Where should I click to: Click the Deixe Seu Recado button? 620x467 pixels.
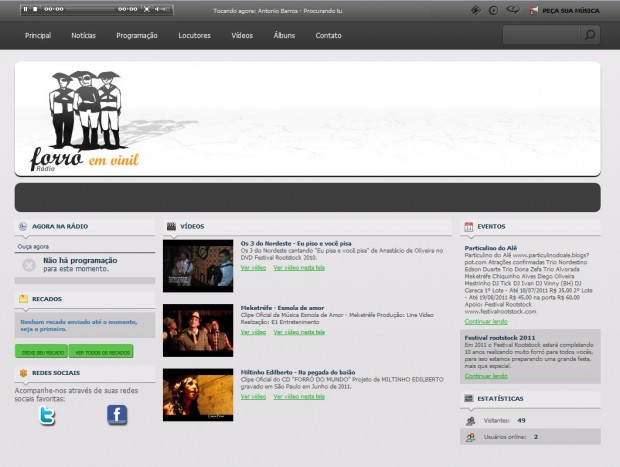[x=42, y=352]
